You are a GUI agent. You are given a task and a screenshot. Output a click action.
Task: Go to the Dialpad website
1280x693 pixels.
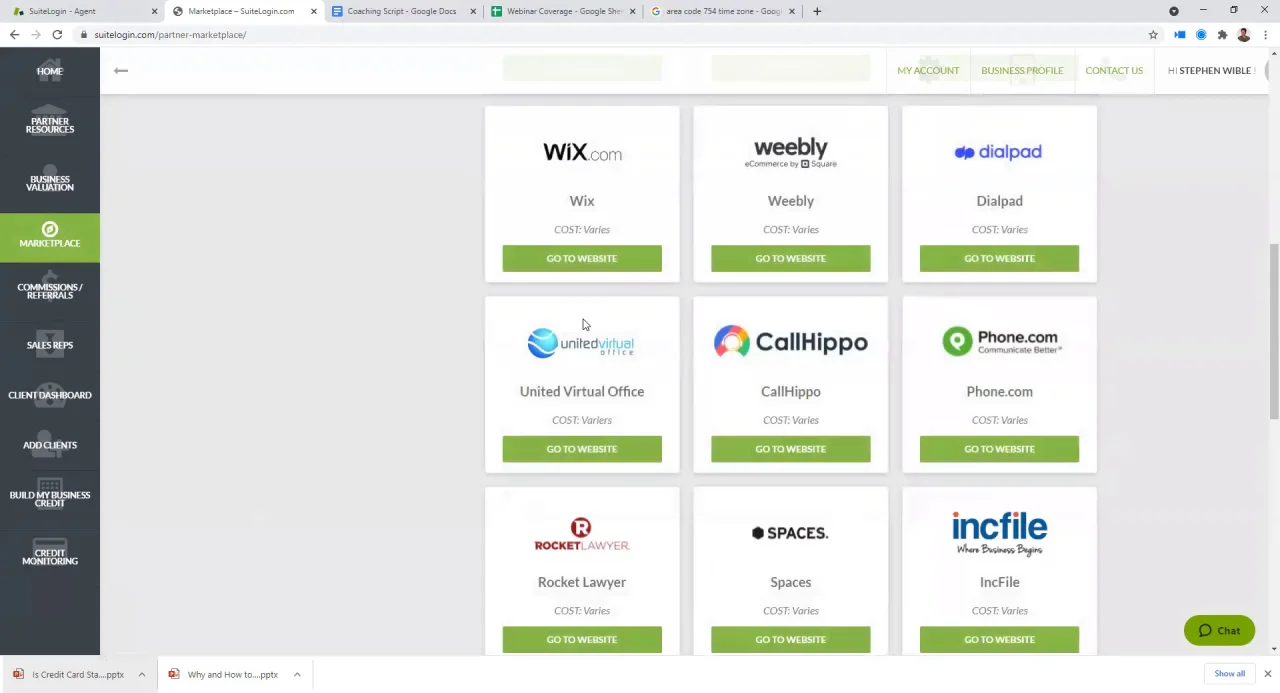click(x=999, y=258)
